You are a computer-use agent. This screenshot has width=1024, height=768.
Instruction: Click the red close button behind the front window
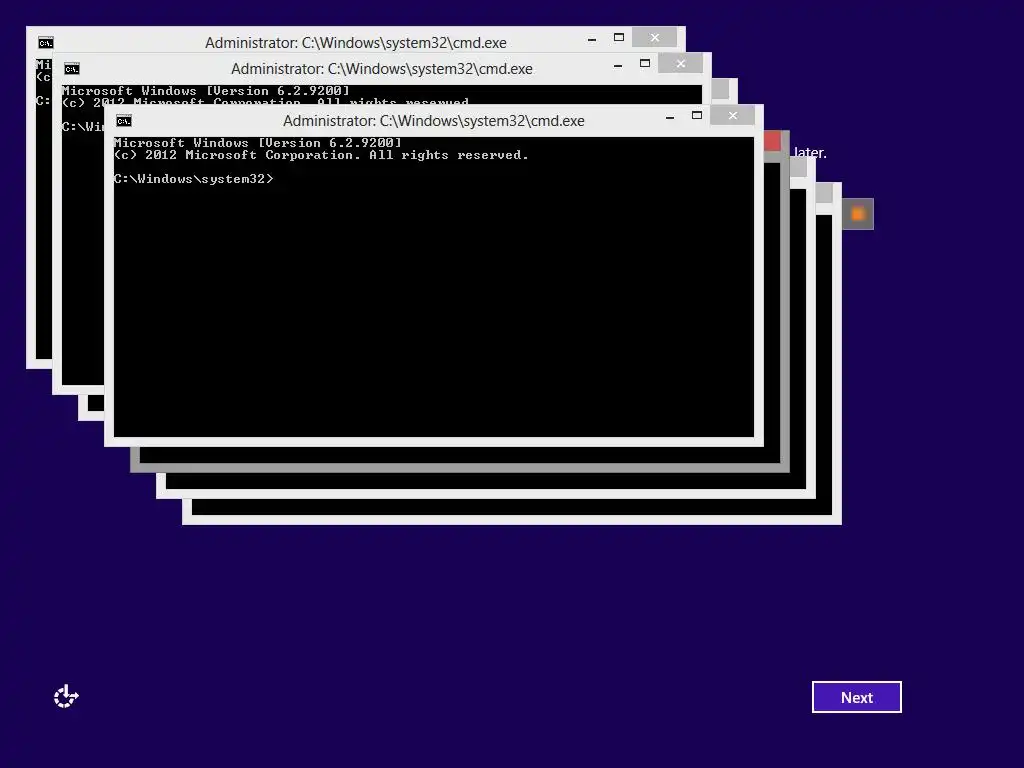click(772, 140)
